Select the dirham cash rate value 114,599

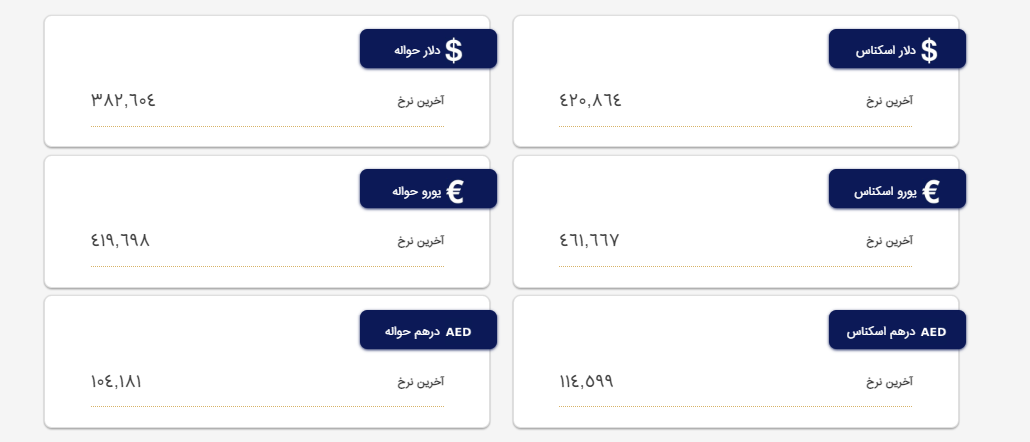click(586, 381)
